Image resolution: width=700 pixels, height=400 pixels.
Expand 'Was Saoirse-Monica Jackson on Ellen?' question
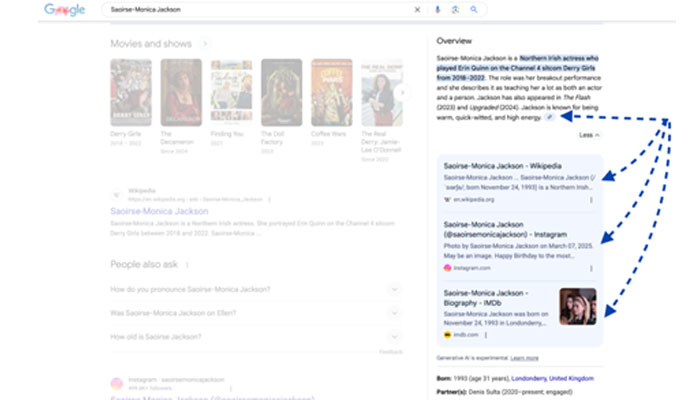394,313
